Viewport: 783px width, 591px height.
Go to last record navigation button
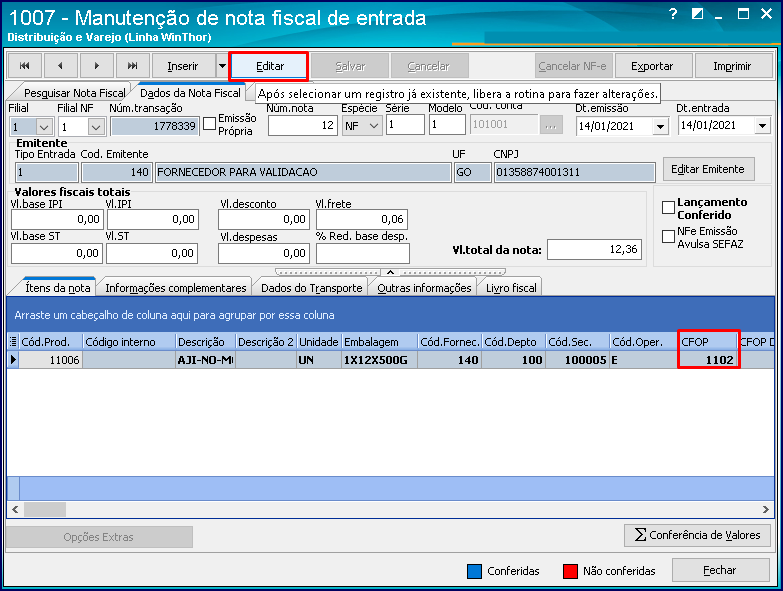(132, 66)
